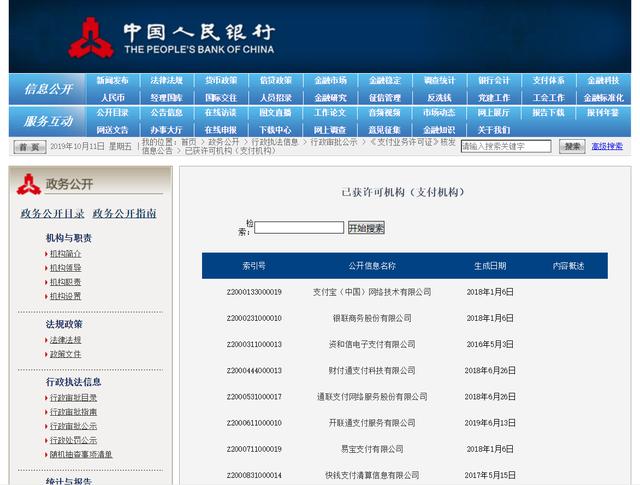Select the 银联商务股份有限公司 entry

click(372, 318)
